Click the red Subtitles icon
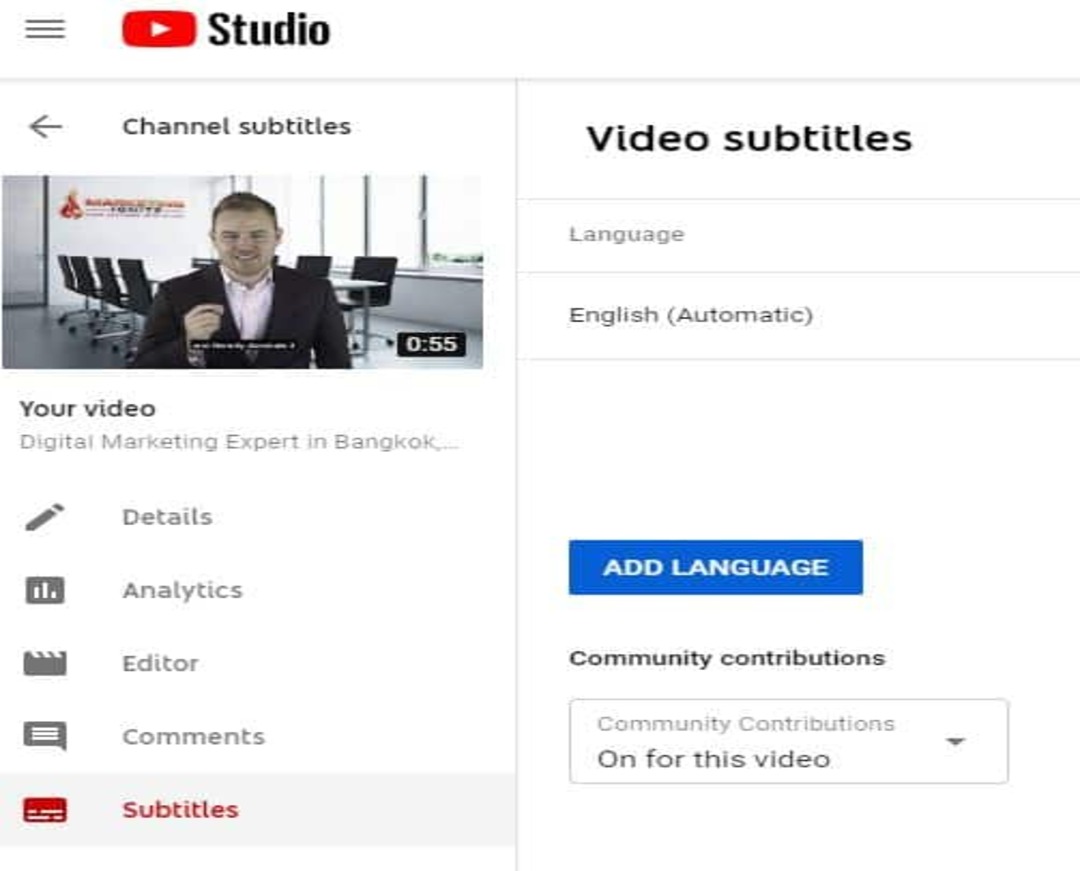 click(x=45, y=810)
